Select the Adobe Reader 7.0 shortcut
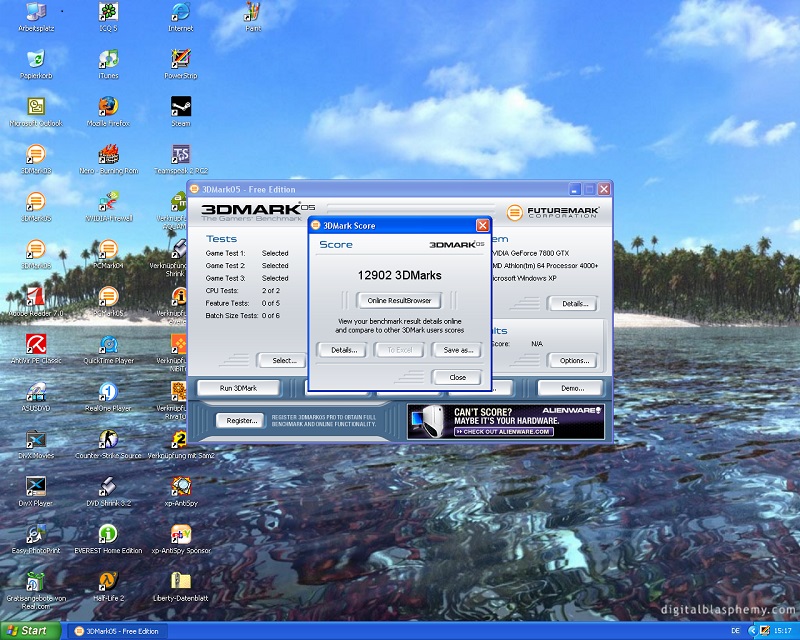 (x=36, y=302)
